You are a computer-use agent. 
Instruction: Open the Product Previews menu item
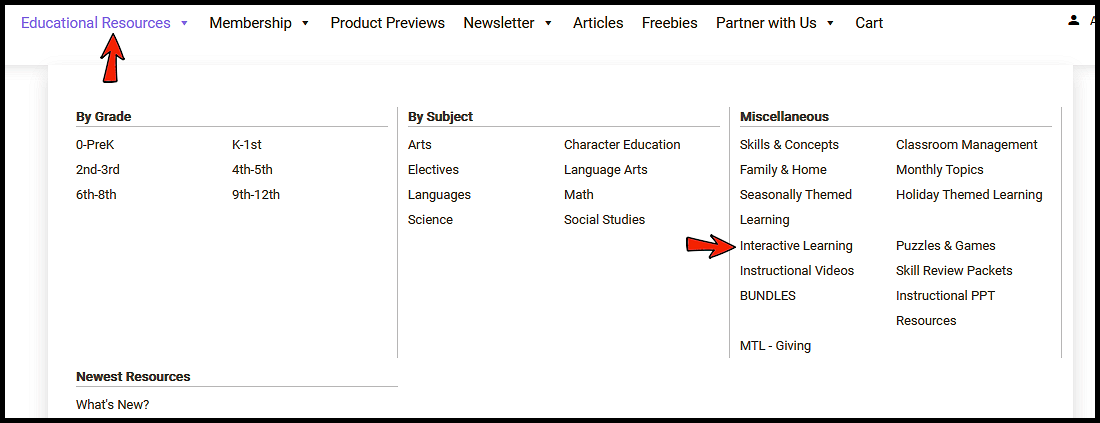click(387, 23)
